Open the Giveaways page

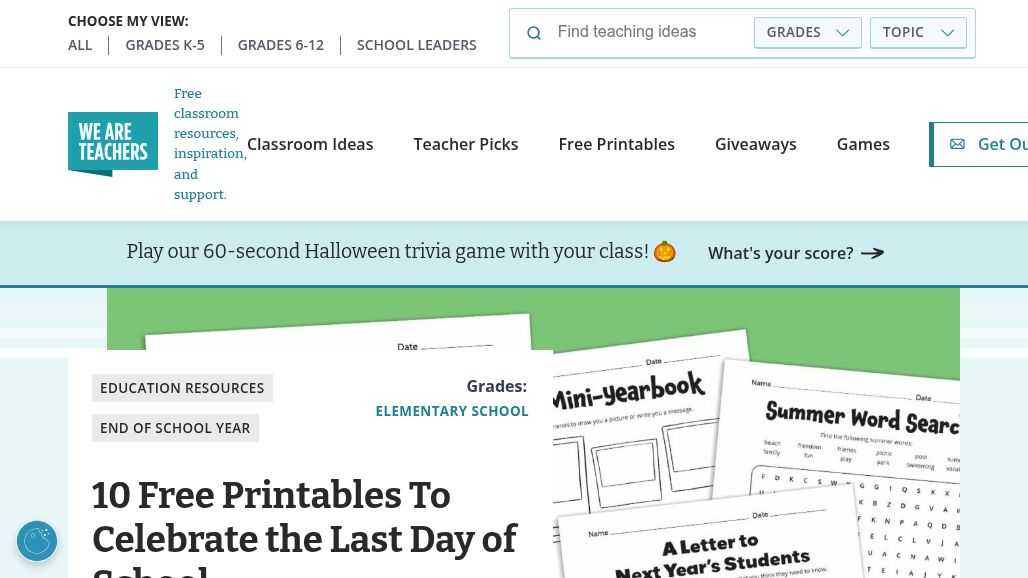click(x=756, y=144)
